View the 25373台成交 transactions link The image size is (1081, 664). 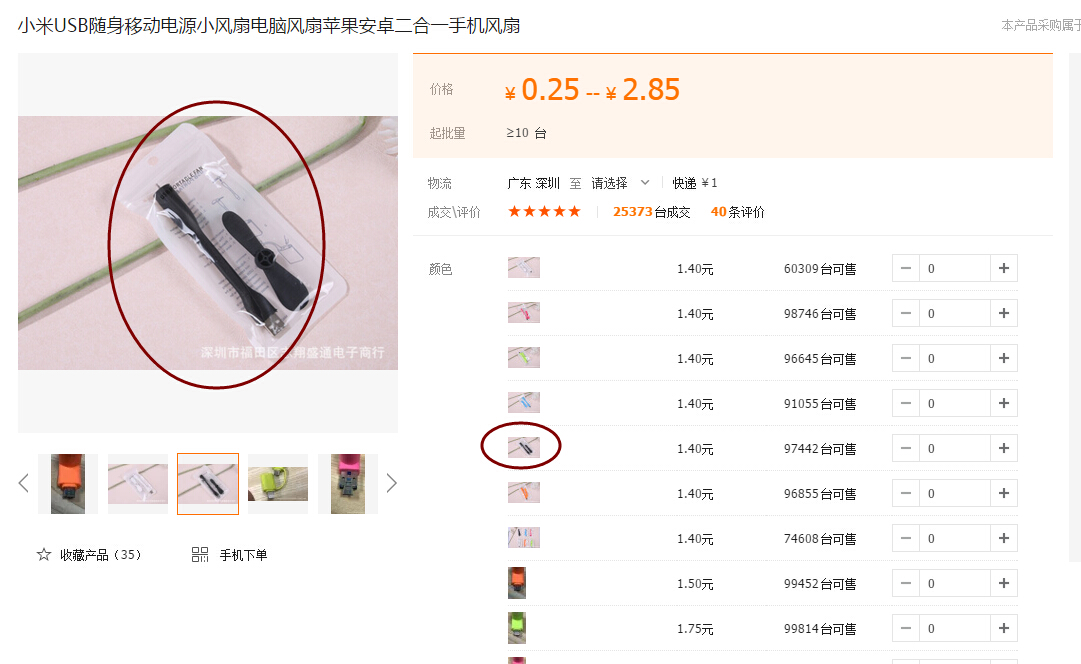[651, 212]
